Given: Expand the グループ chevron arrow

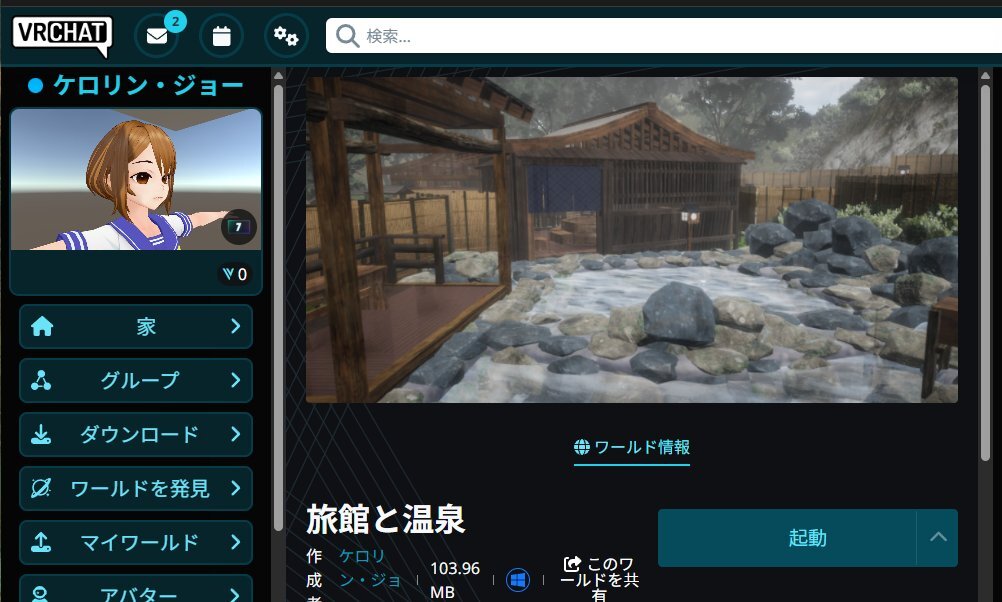Looking at the screenshot, I should 236,380.
